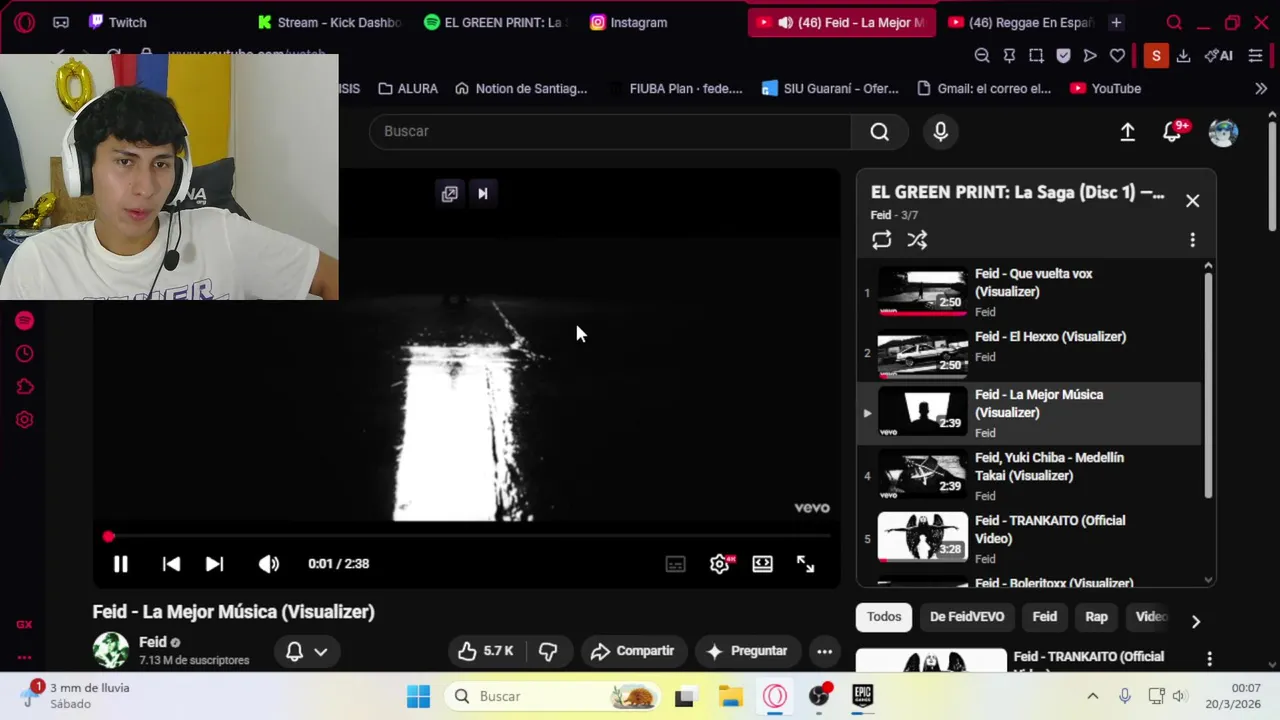Skip to next video with player control
Screen dimensions: 1280x720
coord(214,564)
